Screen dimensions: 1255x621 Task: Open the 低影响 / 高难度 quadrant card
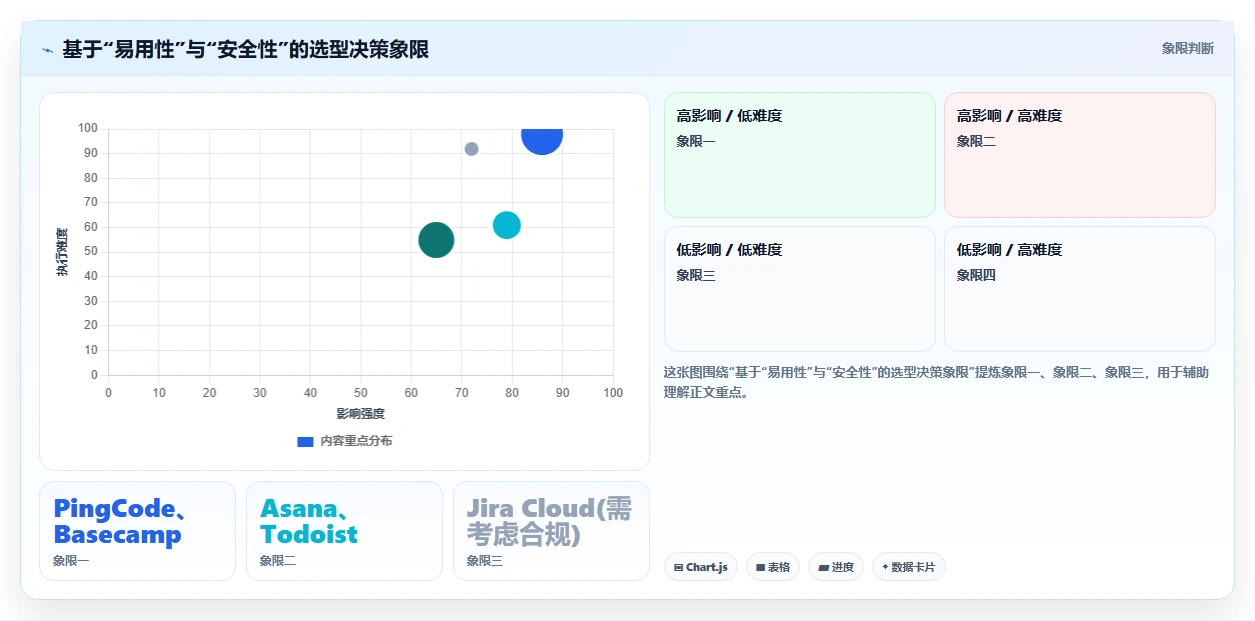pyautogui.click(x=1080, y=289)
